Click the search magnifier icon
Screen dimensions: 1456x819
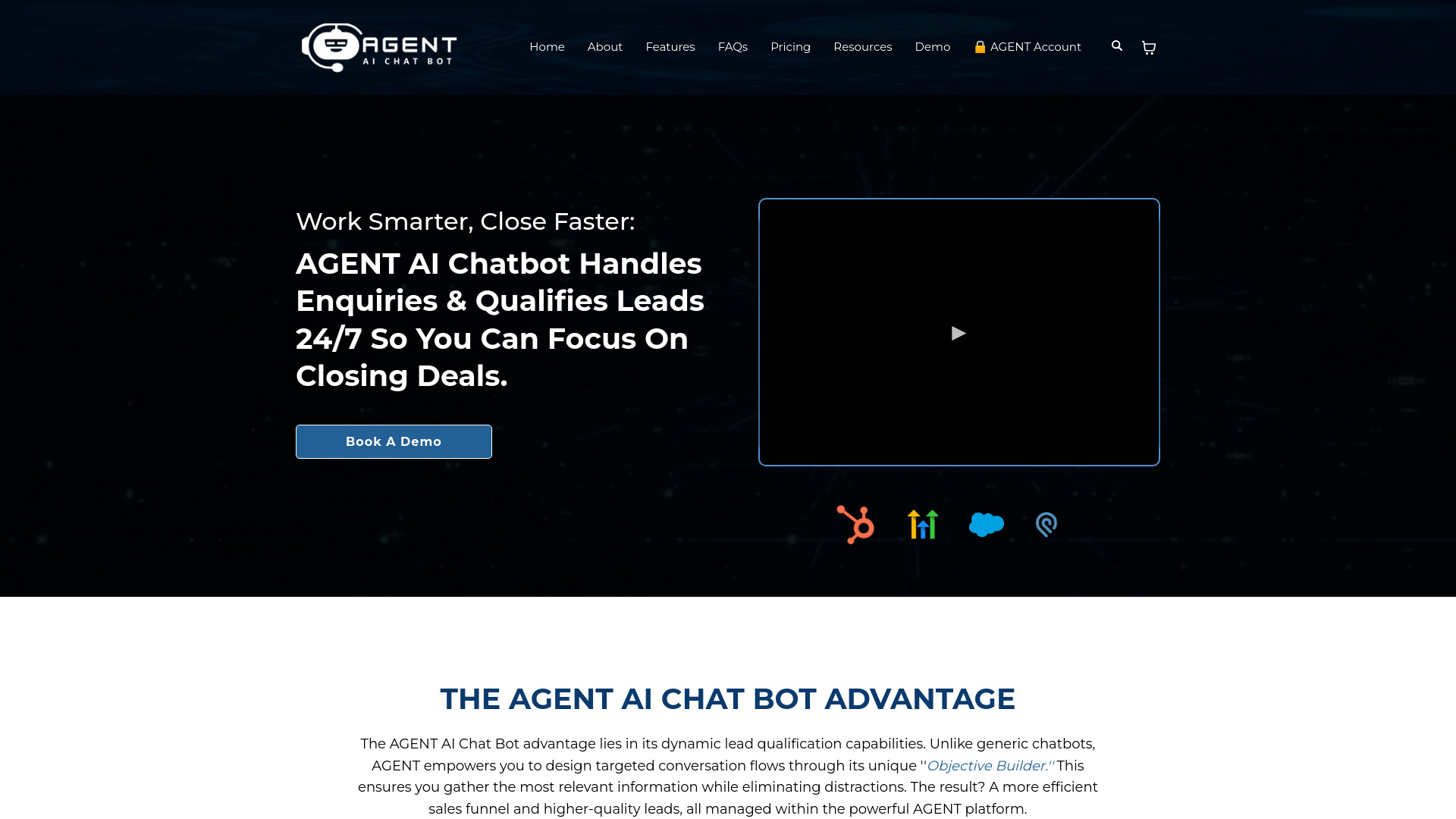pyautogui.click(x=1116, y=45)
